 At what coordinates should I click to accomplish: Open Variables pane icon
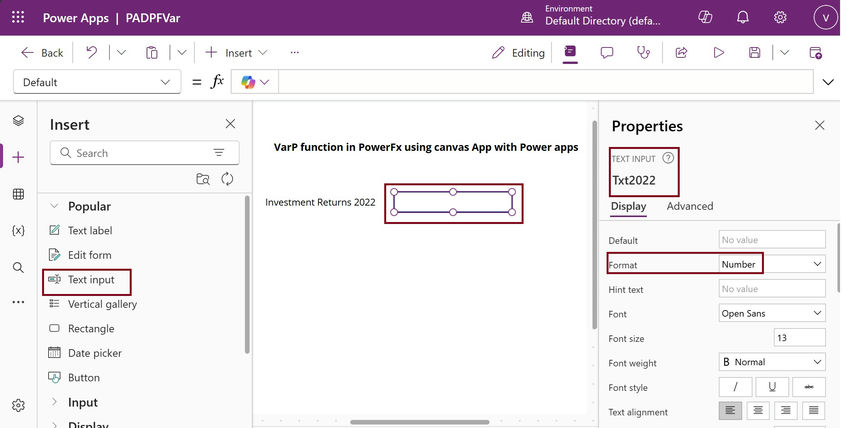[x=18, y=230]
